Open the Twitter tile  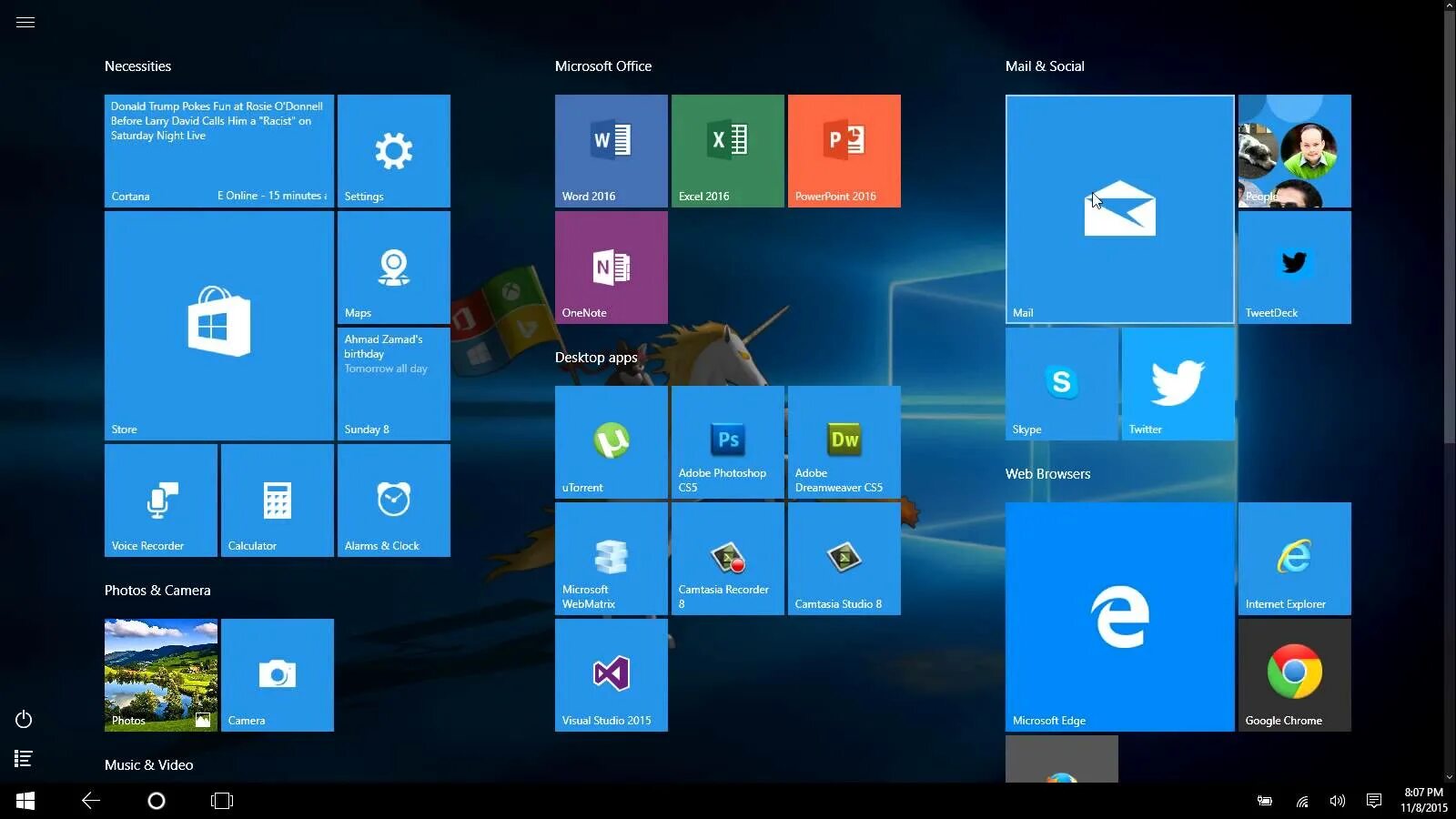click(x=1178, y=384)
